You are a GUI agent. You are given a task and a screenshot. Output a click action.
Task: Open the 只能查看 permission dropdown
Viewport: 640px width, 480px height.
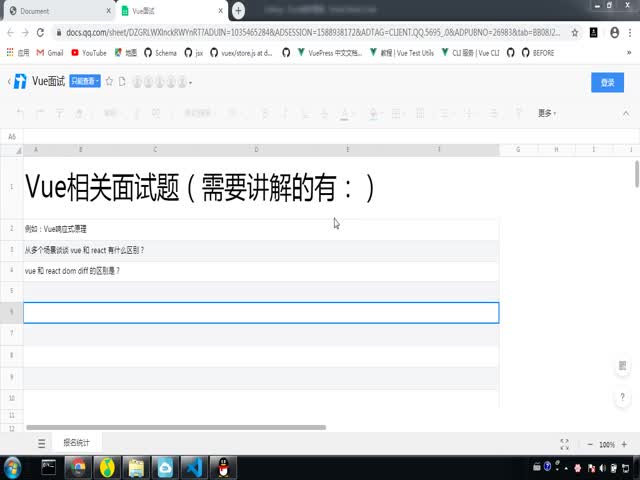pyautogui.click(x=85, y=81)
